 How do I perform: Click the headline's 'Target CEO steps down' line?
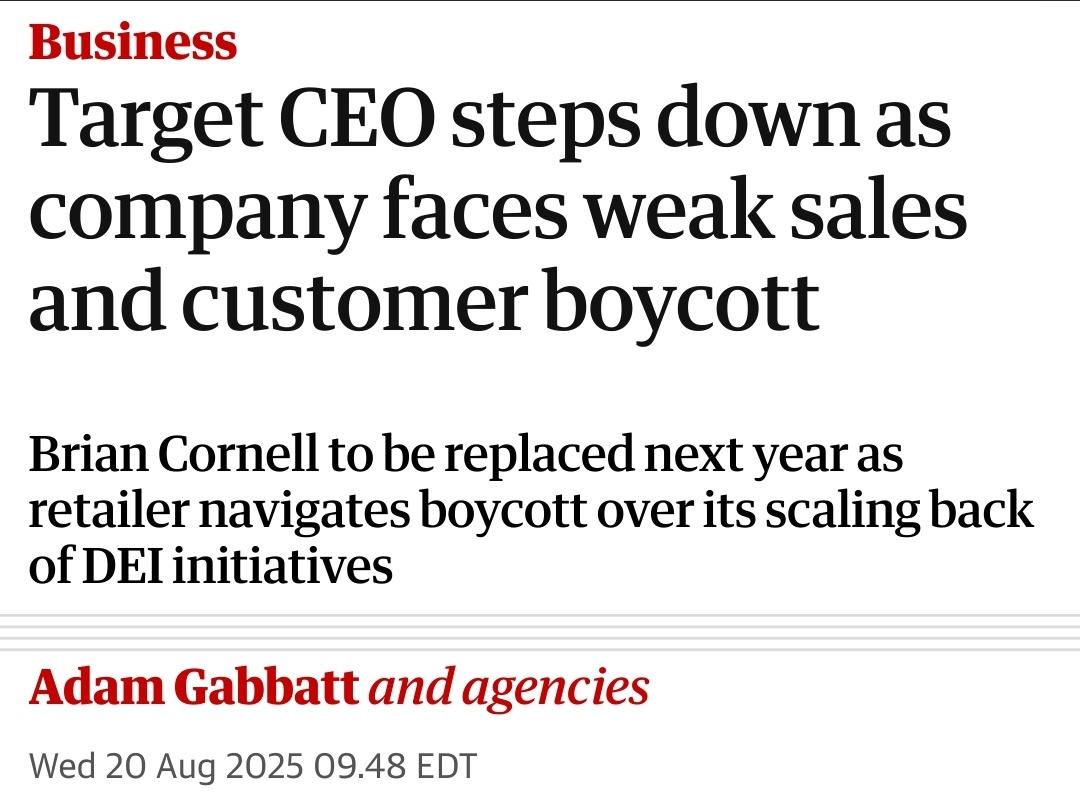tap(490, 119)
